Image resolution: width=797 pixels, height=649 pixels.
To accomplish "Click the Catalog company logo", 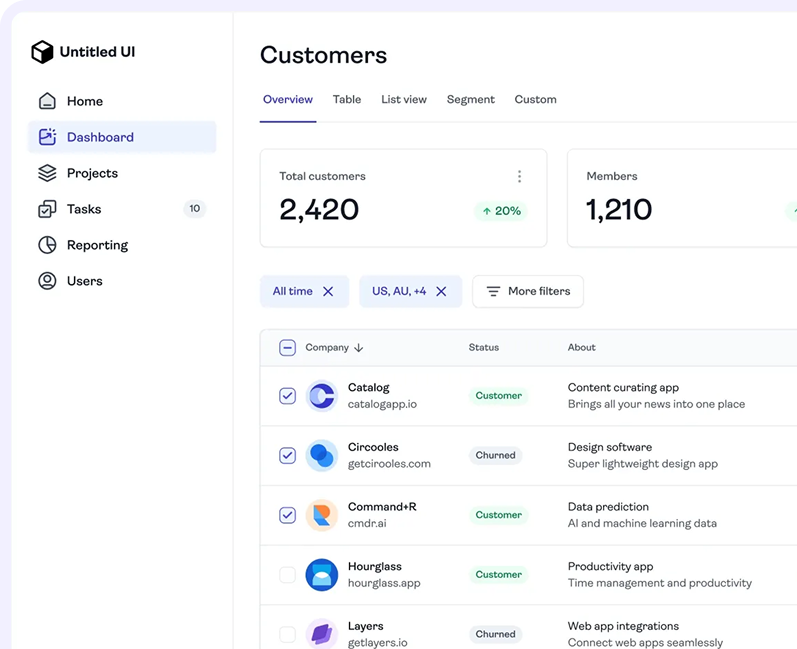I will tap(321, 396).
